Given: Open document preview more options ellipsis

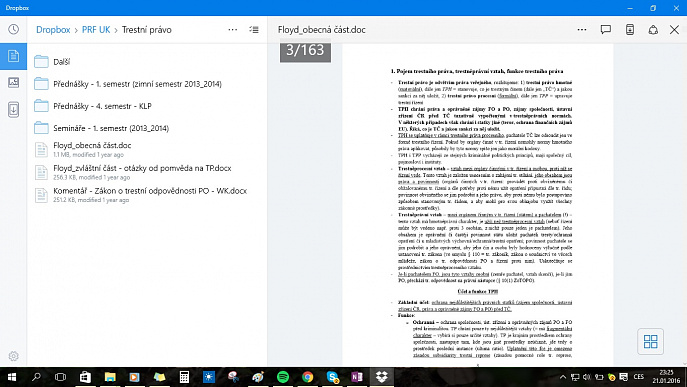Looking at the screenshot, I should (x=582, y=30).
